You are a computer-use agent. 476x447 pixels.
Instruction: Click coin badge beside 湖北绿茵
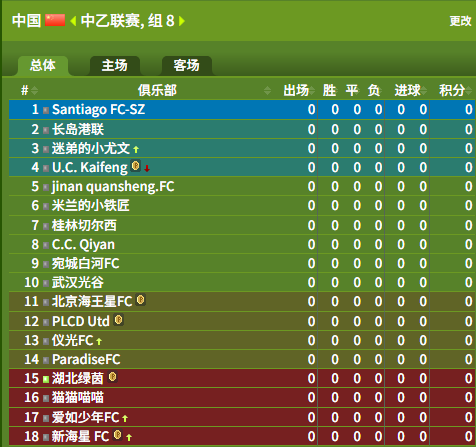click(x=113, y=377)
